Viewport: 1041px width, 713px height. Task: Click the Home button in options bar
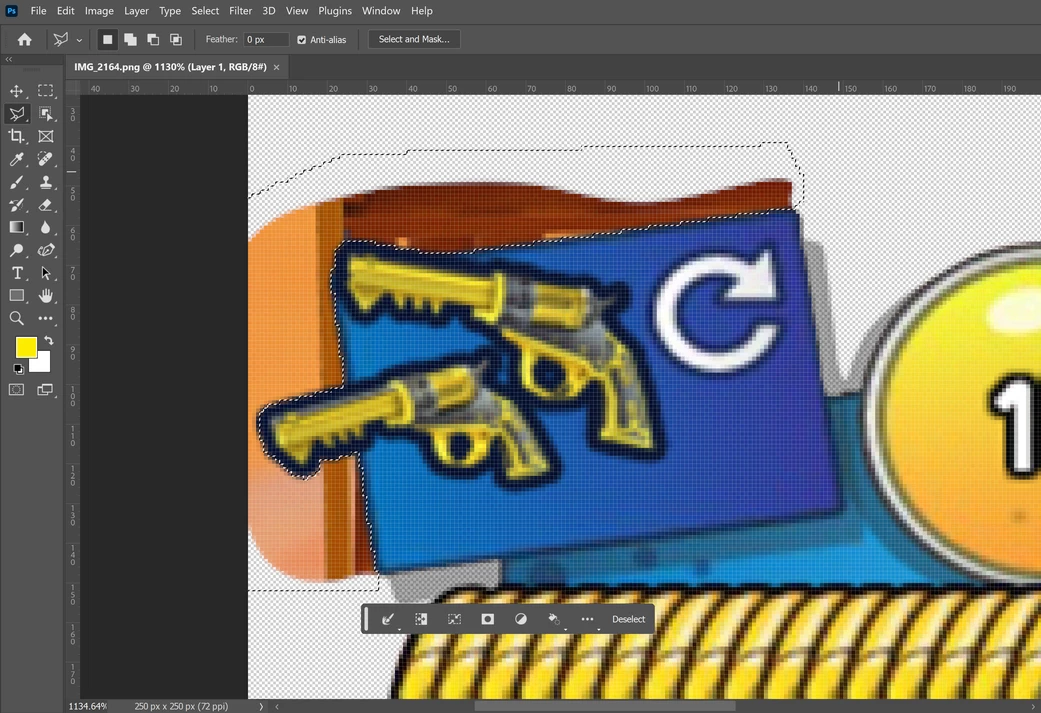25,39
